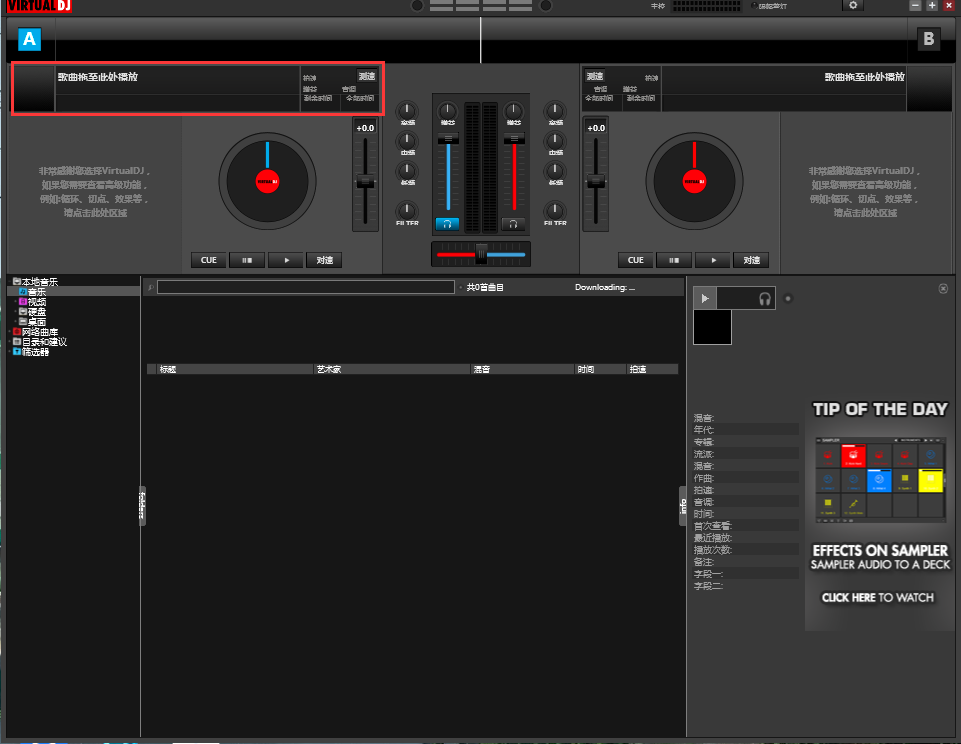Open settings via the gear icon
This screenshot has height=744, width=961.
854,5
